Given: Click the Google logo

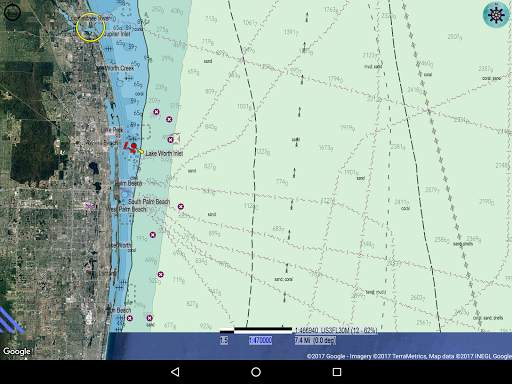Looking at the screenshot, I should click(17, 351).
